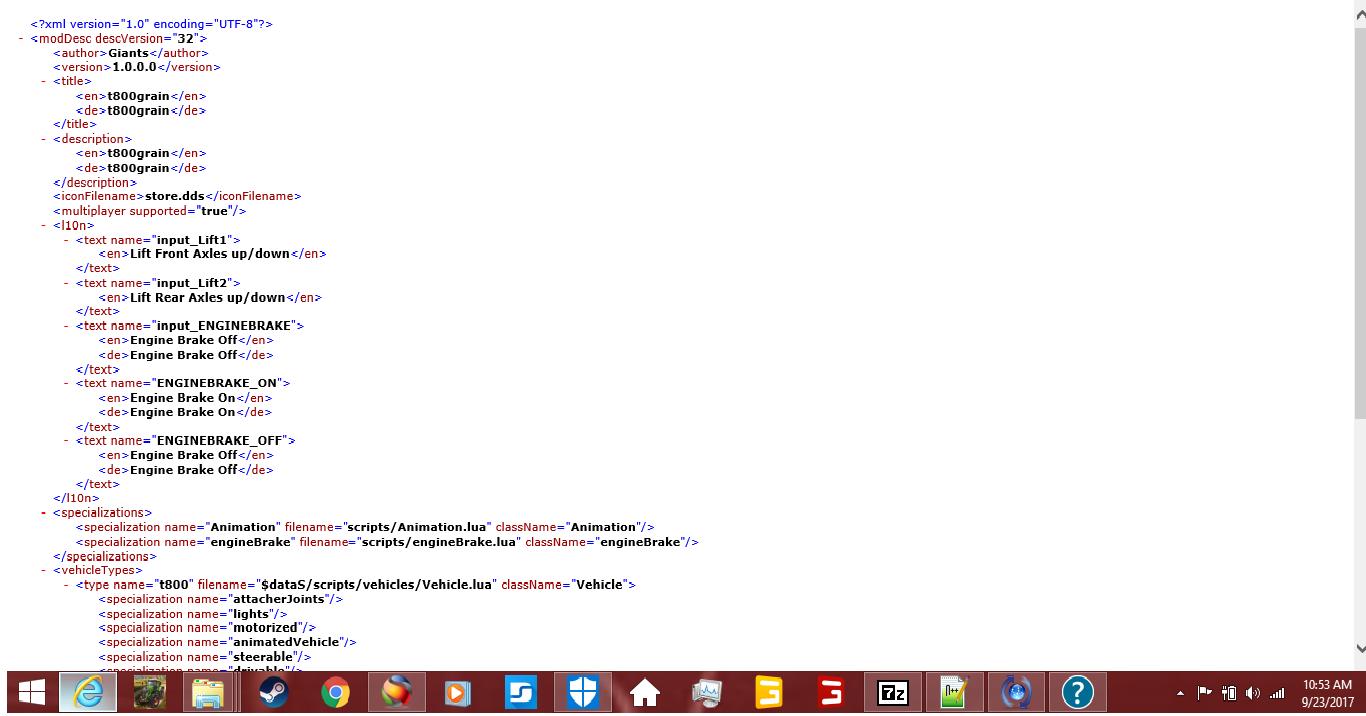Collapse the input_Lift1 text node
1366x716 pixels.
tap(66, 240)
